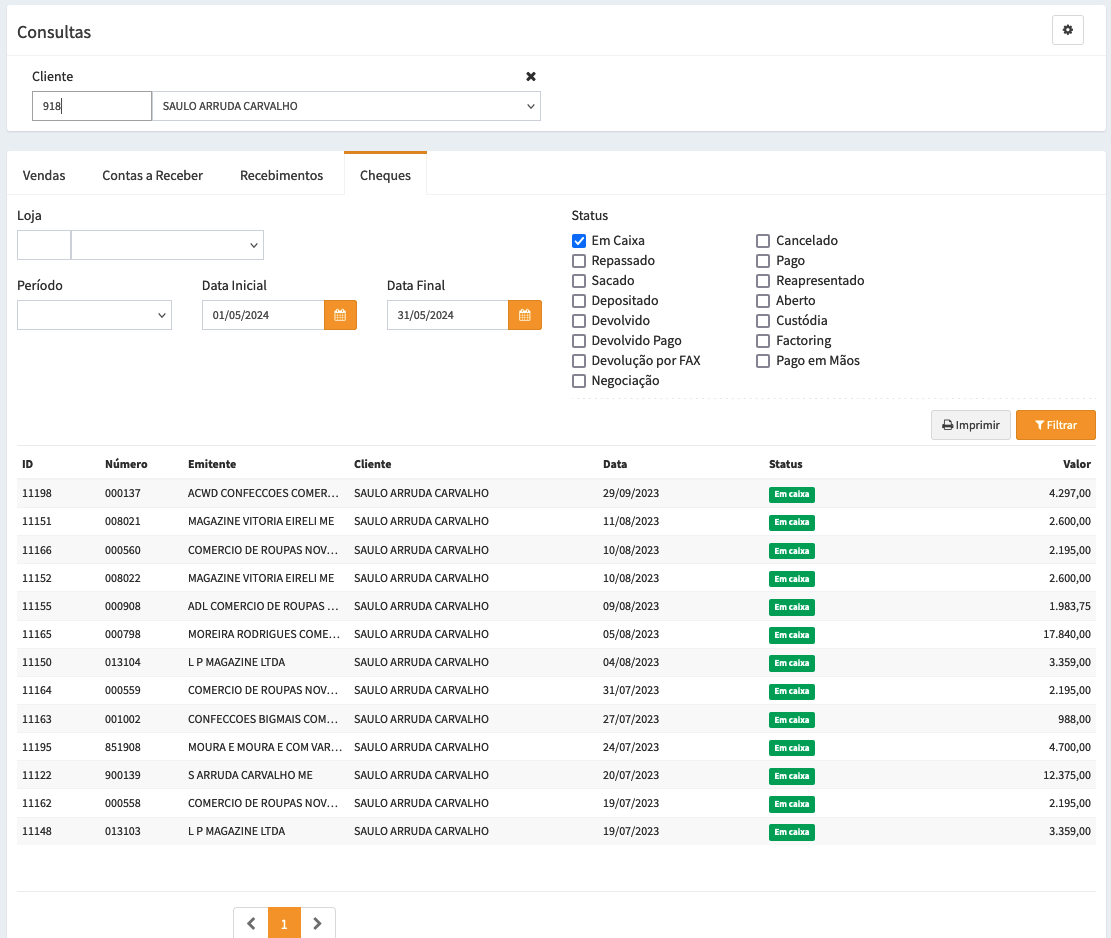Enable the Devolvido status checkbox
The image size is (1111, 938).
point(579,321)
